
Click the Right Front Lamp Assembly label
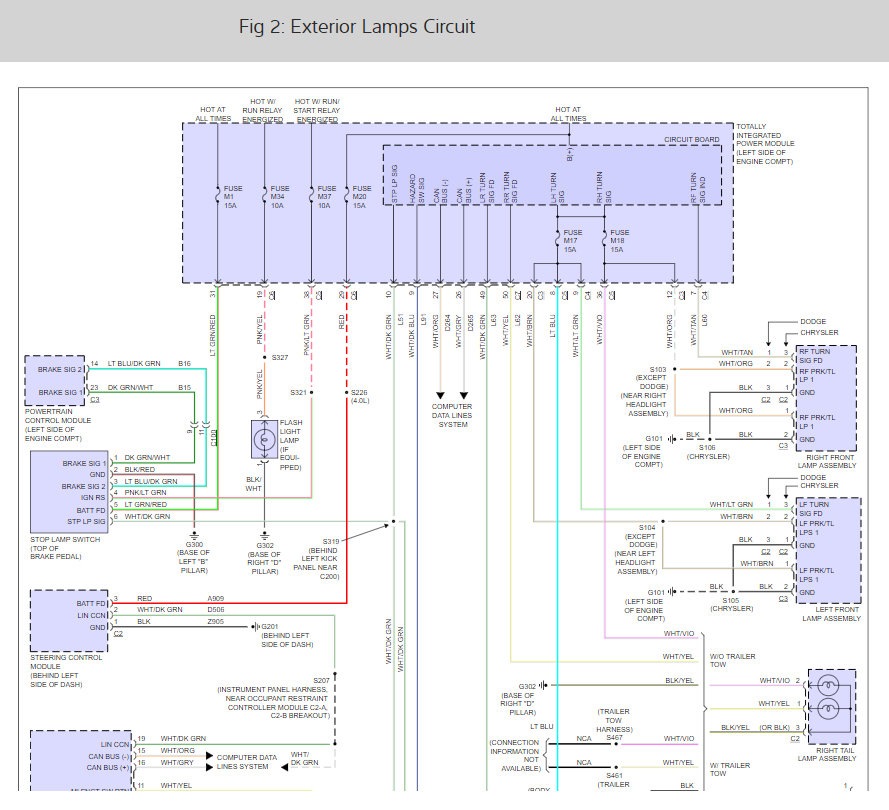pyautogui.click(x=827, y=461)
